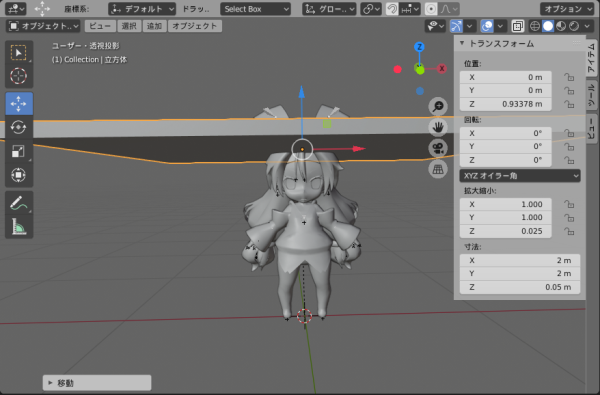Click the camera view icon
This screenshot has width=600, height=395.
pyautogui.click(x=438, y=149)
